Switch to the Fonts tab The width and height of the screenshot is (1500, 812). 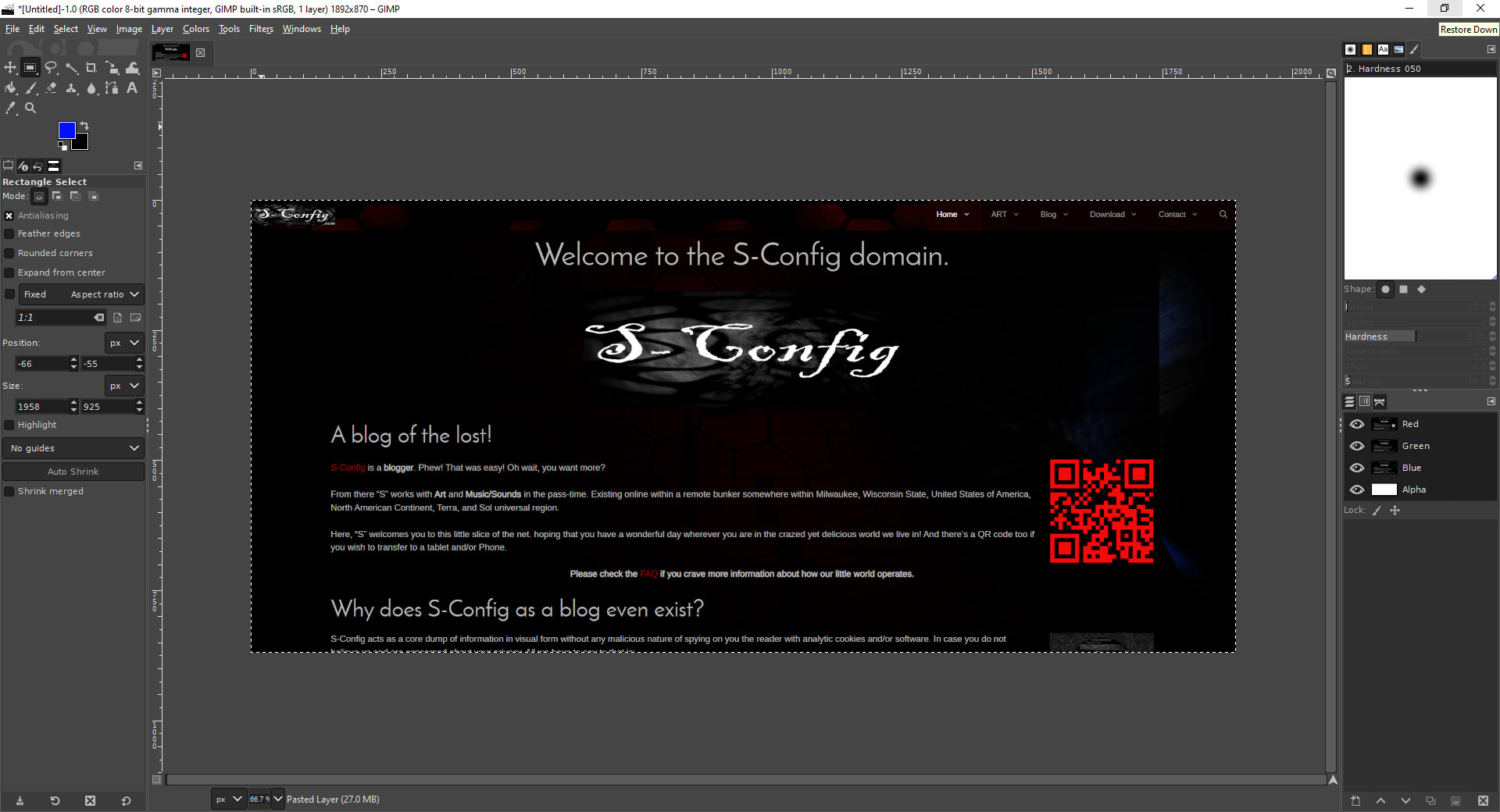pos(1383,49)
